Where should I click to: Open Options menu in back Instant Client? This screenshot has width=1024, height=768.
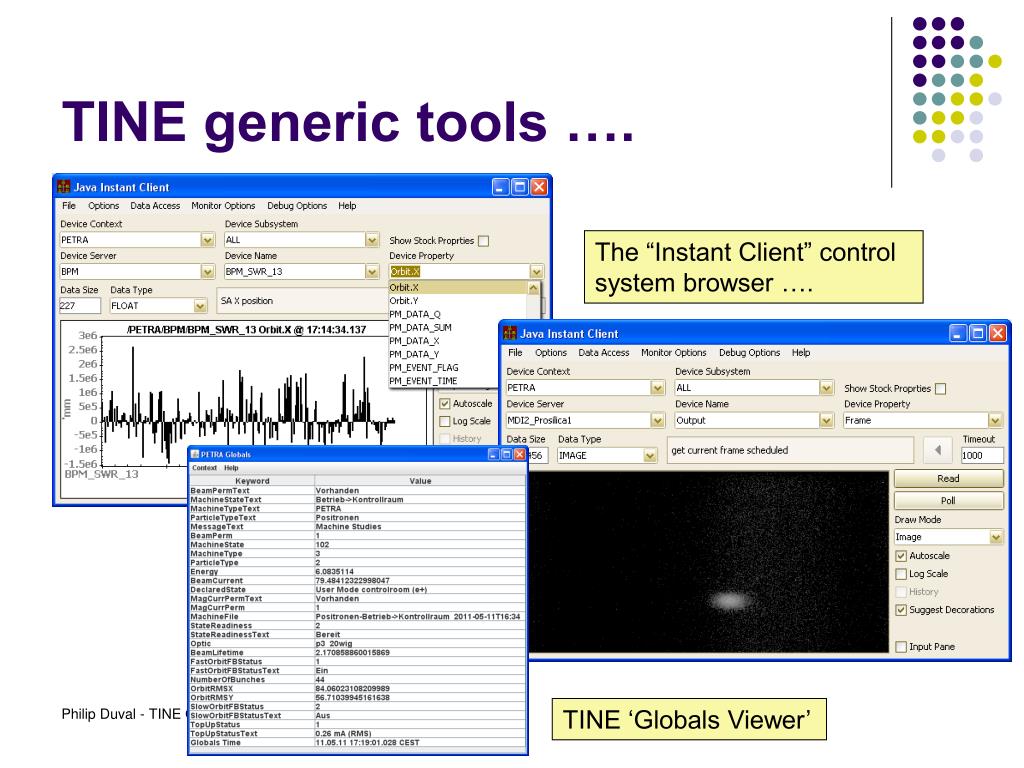pyautogui.click(x=104, y=206)
